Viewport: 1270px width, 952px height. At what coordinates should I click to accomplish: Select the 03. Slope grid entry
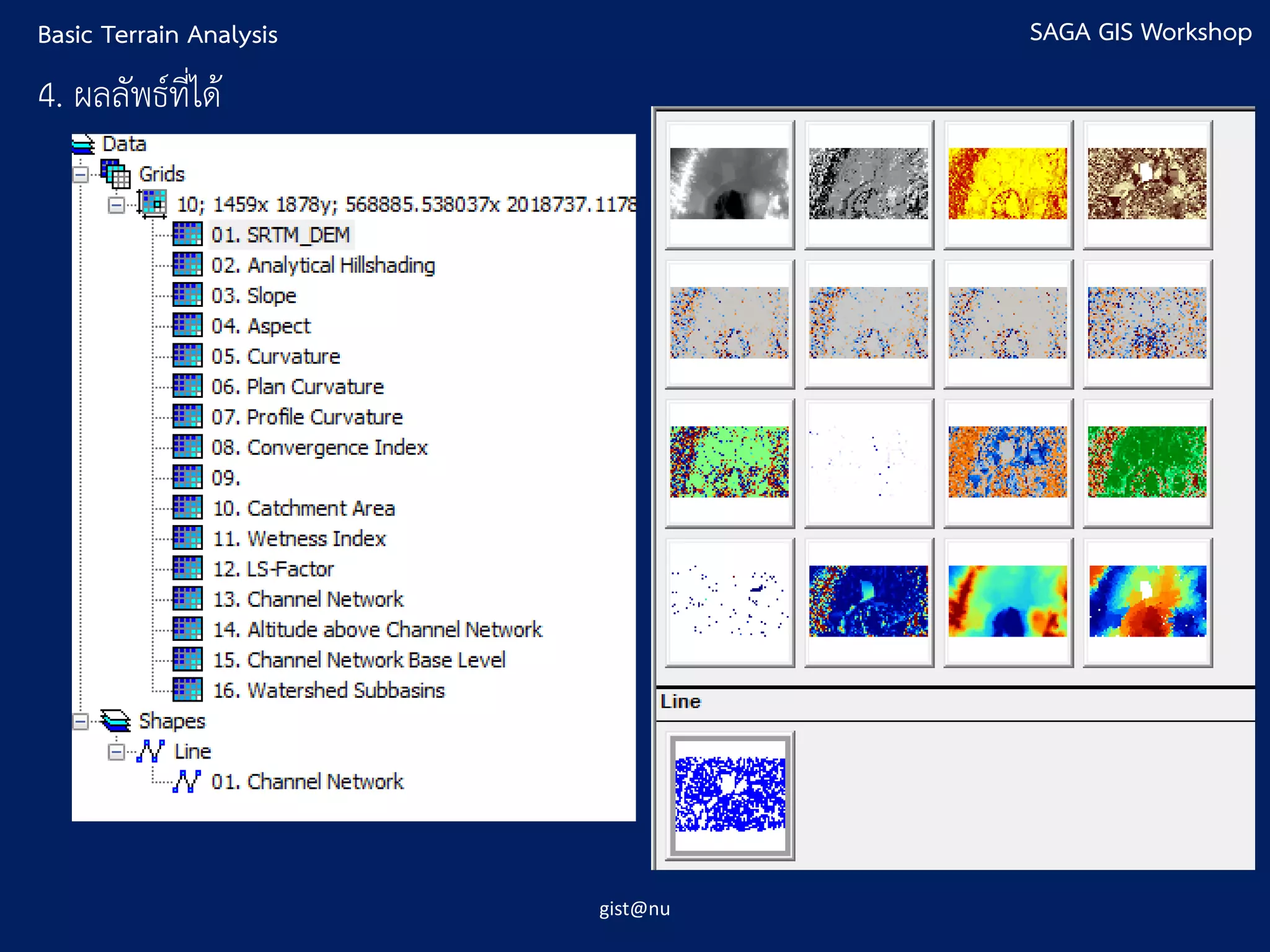point(254,296)
